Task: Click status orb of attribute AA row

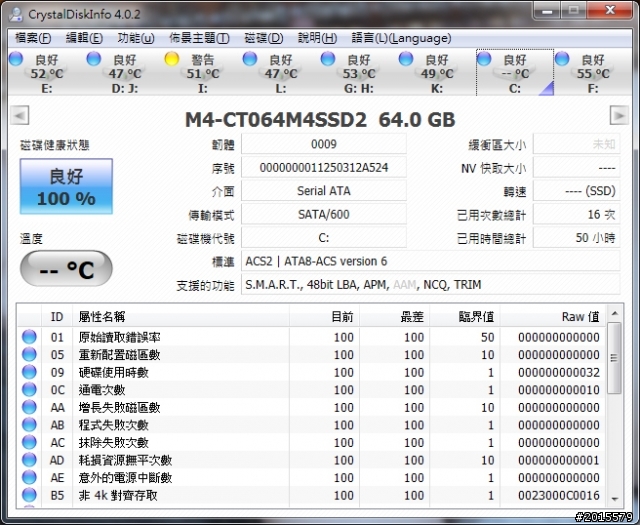Action: tap(29, 407)
